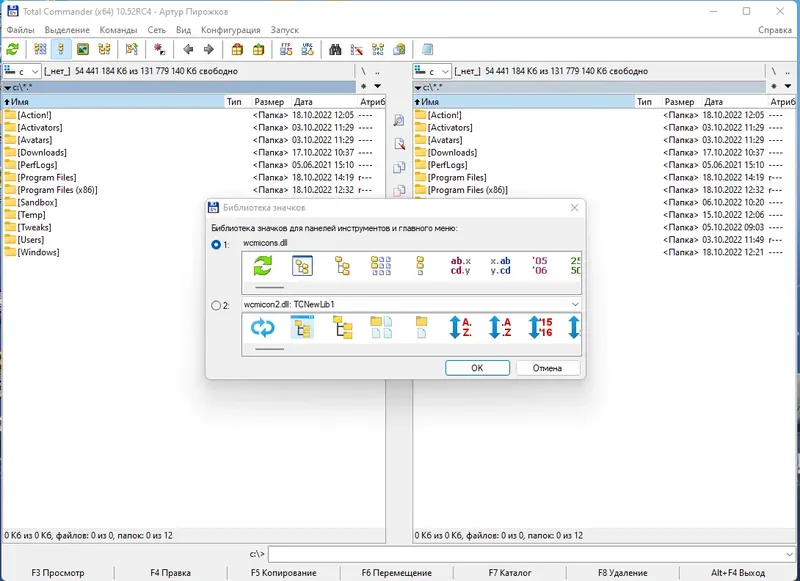Expand the command line history dropdown
Screen dimensions: 800x581
(x=791, y=554)
